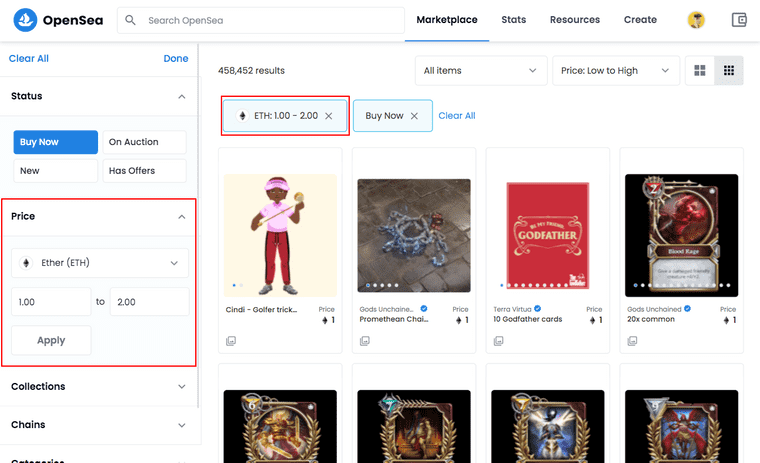The image size is (760, 463).
Task: Toggle the On Auction status filter
Action: click(144, 142)
